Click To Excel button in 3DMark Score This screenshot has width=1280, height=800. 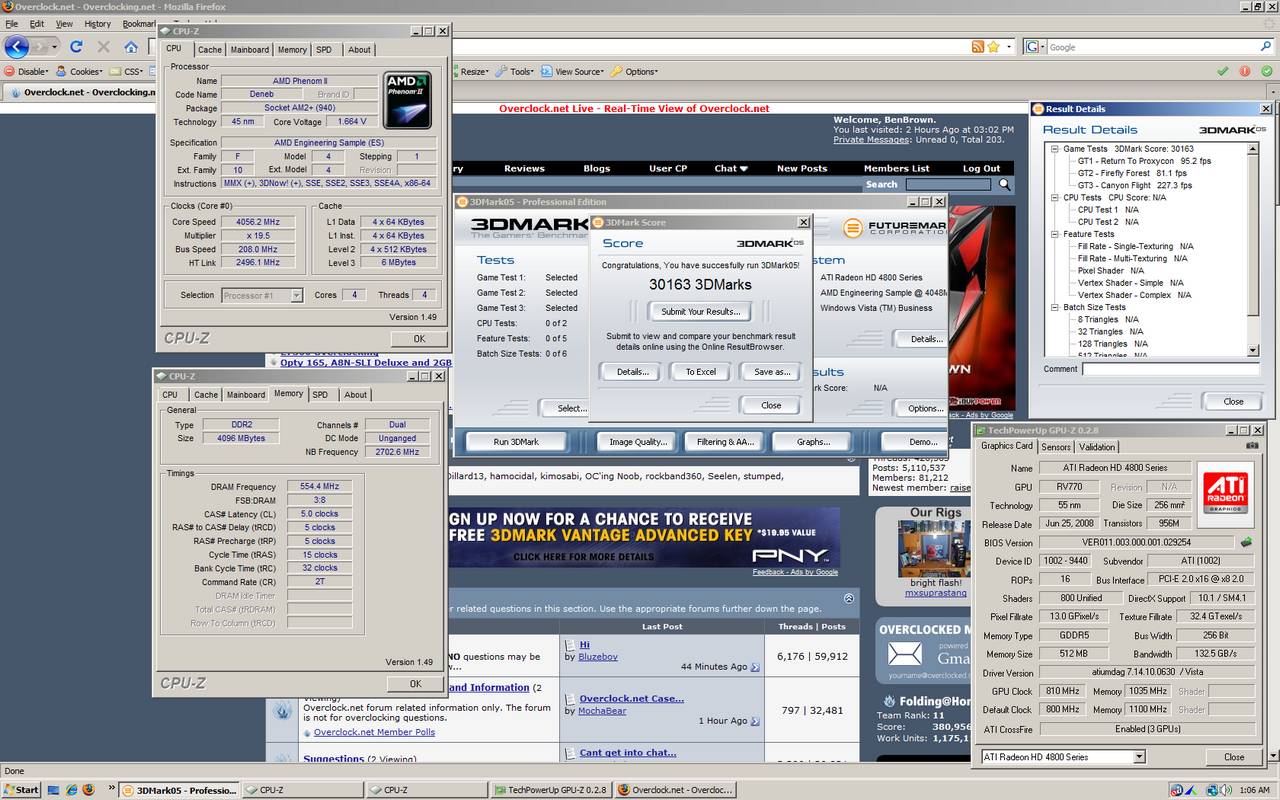pyautogui.click(x=700, y=372)
